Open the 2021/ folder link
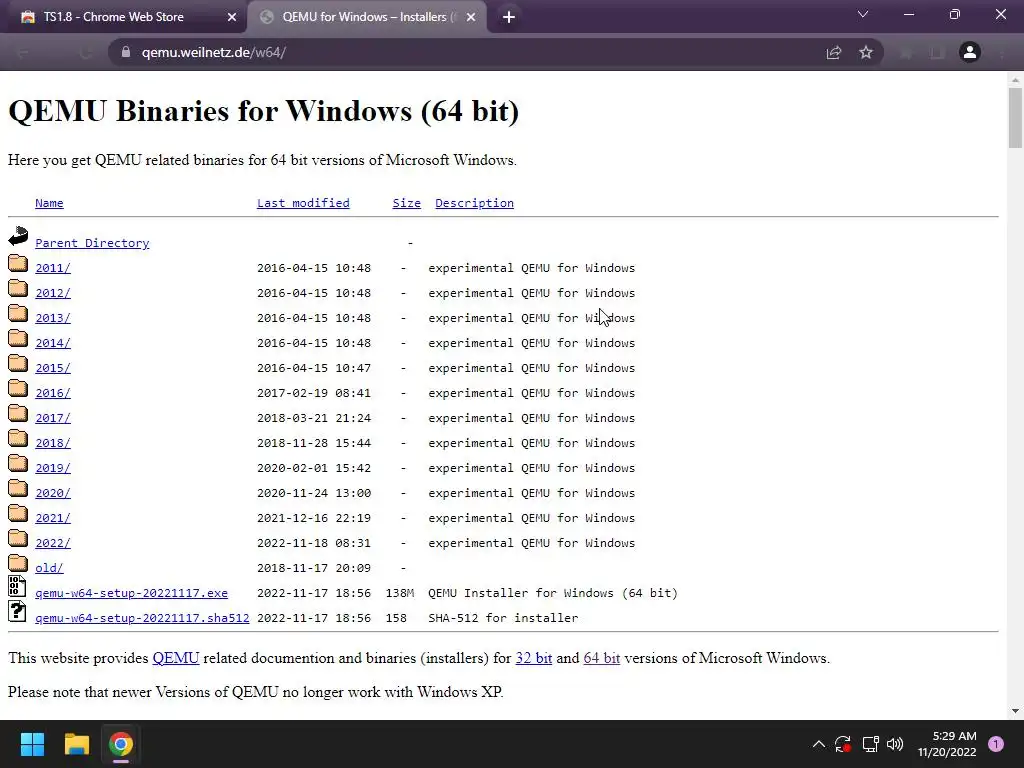 pyautogui.click(x=53, y=518)
